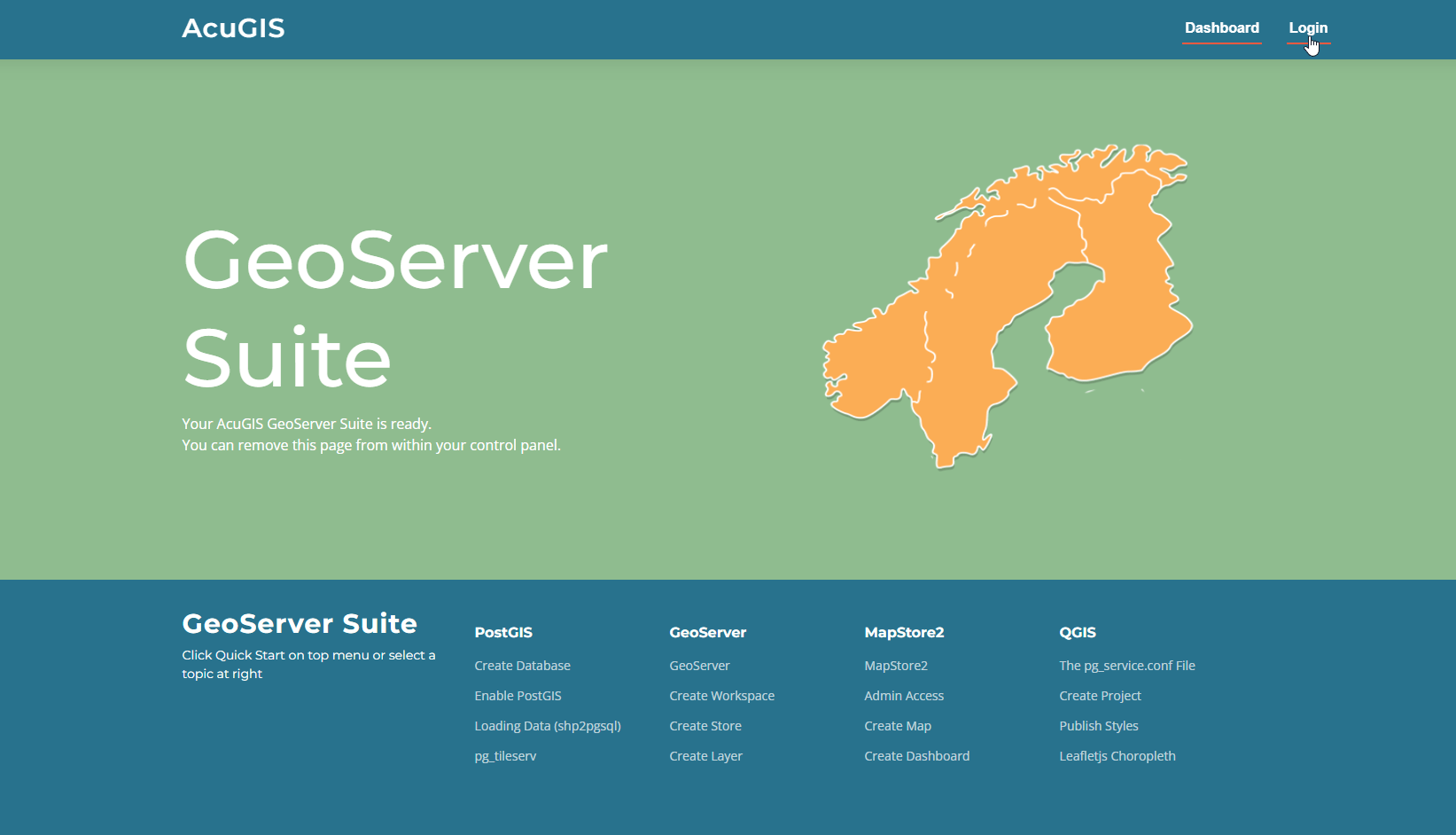Click the QGIS column heading
Viewport: 1456px width, 835px height.
[1078, 632]
